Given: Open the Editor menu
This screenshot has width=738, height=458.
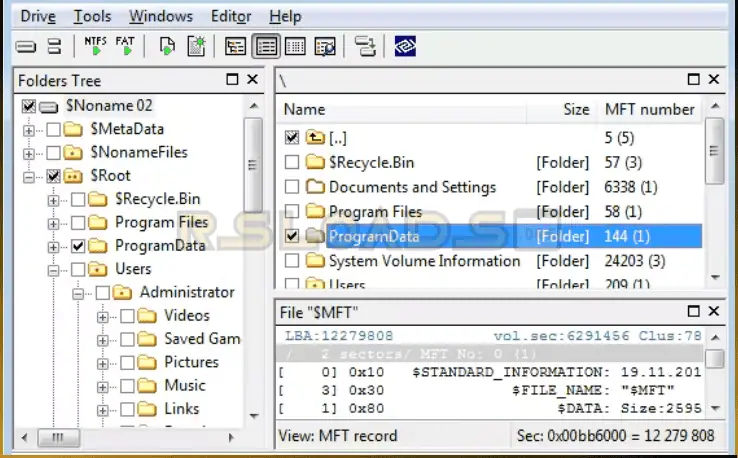Looking at the screenshot, I should (231, 17).
